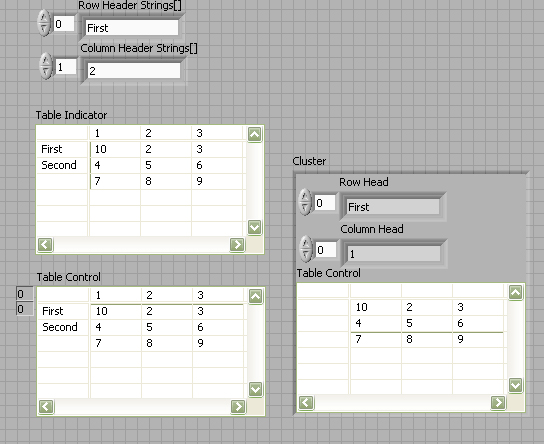
Task: Click the Column Header Strings field showing 2
Action: 134,71
